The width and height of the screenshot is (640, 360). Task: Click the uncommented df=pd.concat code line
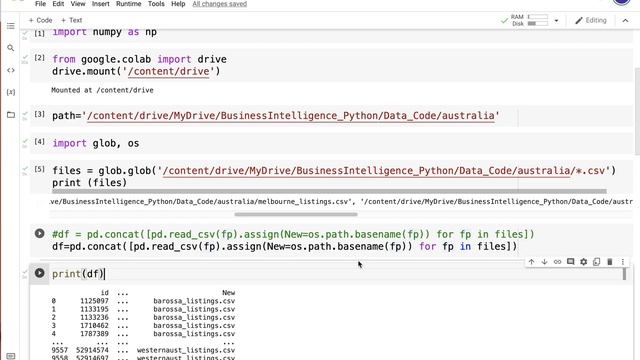click(x=284, y=247)
